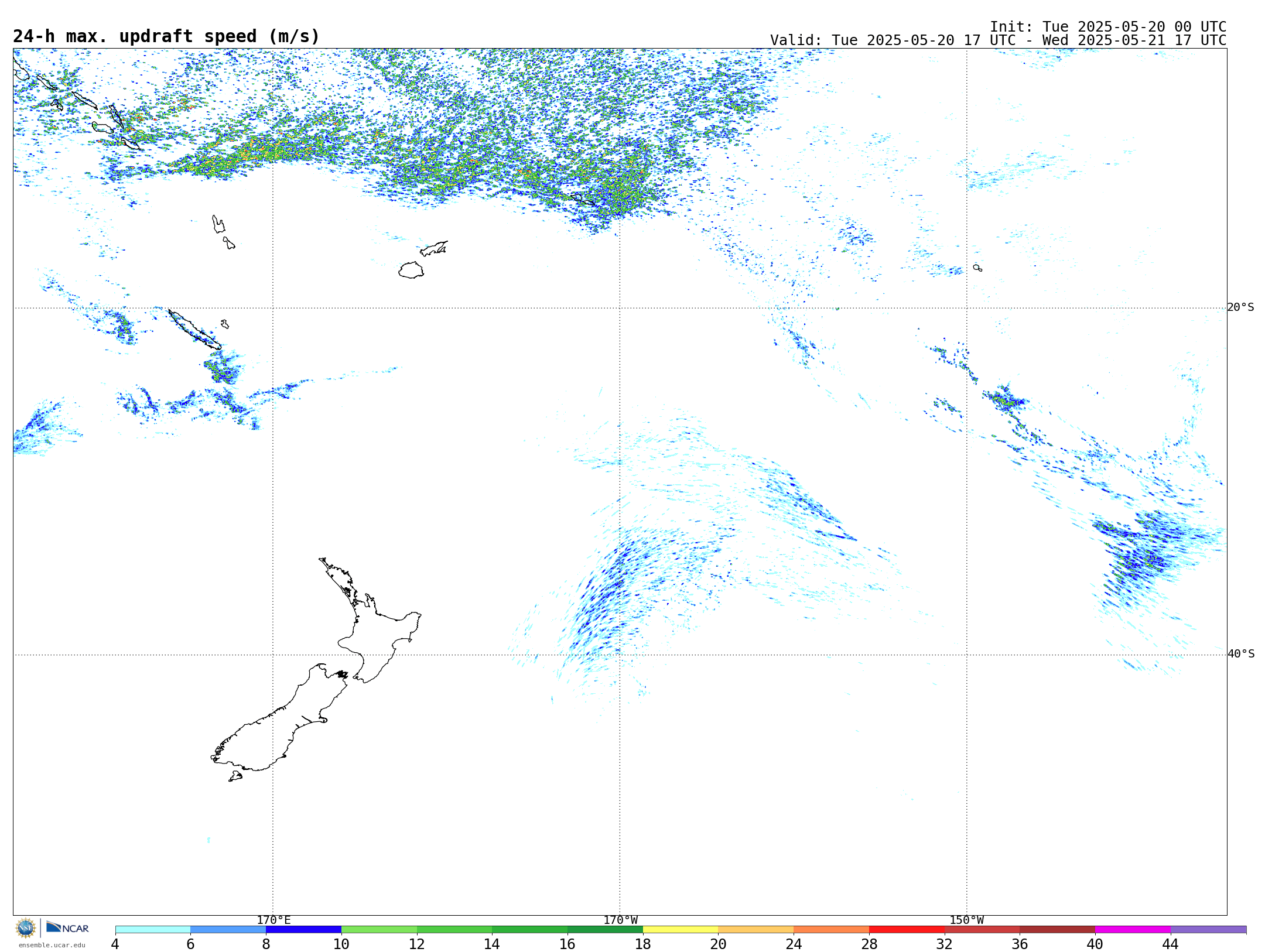
Task: Pick the dark green 16–18 colorbar segment
Action: coord(605,930)
